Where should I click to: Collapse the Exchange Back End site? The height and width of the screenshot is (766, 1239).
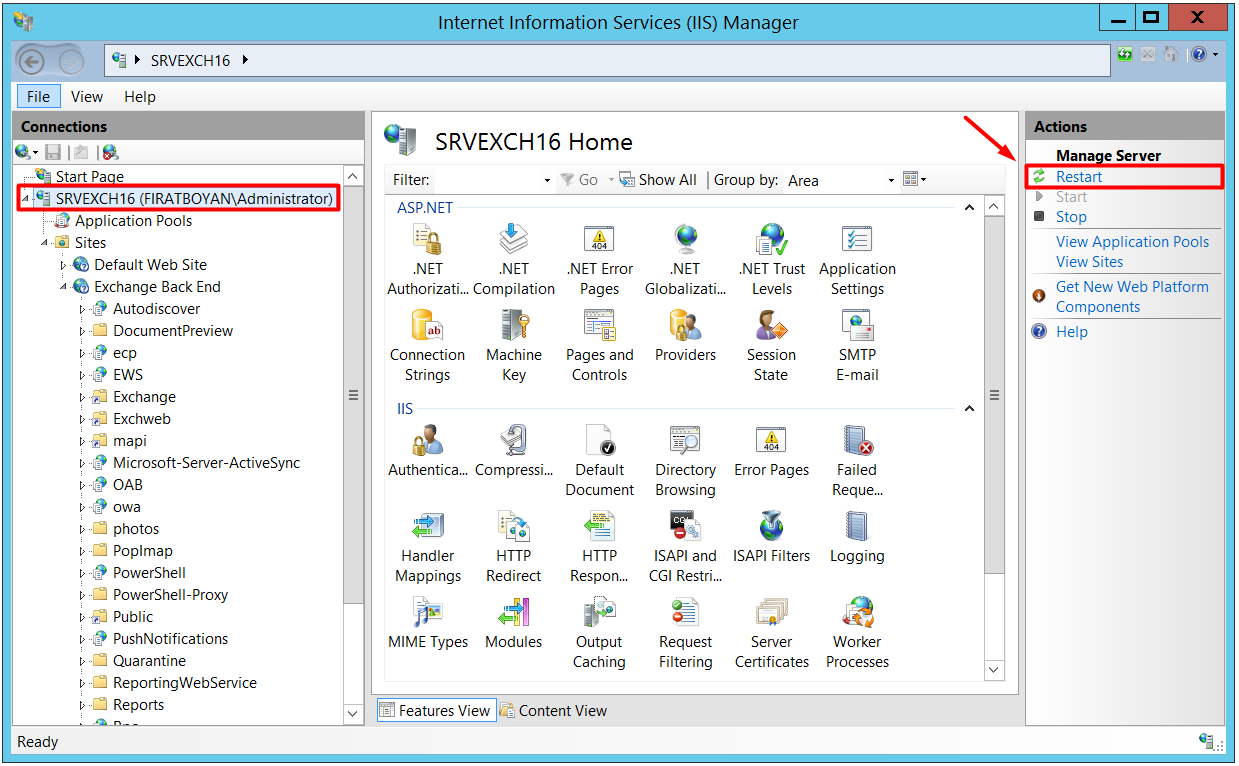click(64, 287)
